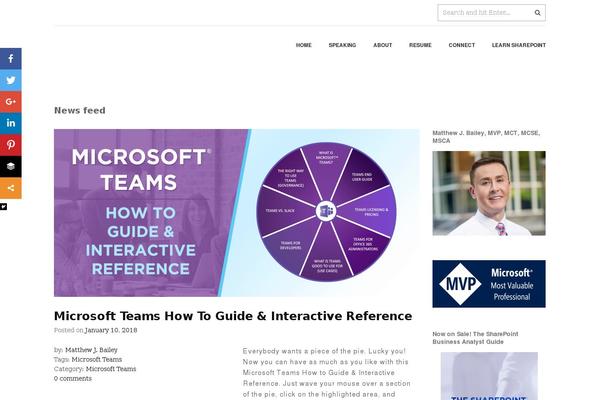
Task: Click the Teams logo at the pie center
Action: click(x=326, y=211)
